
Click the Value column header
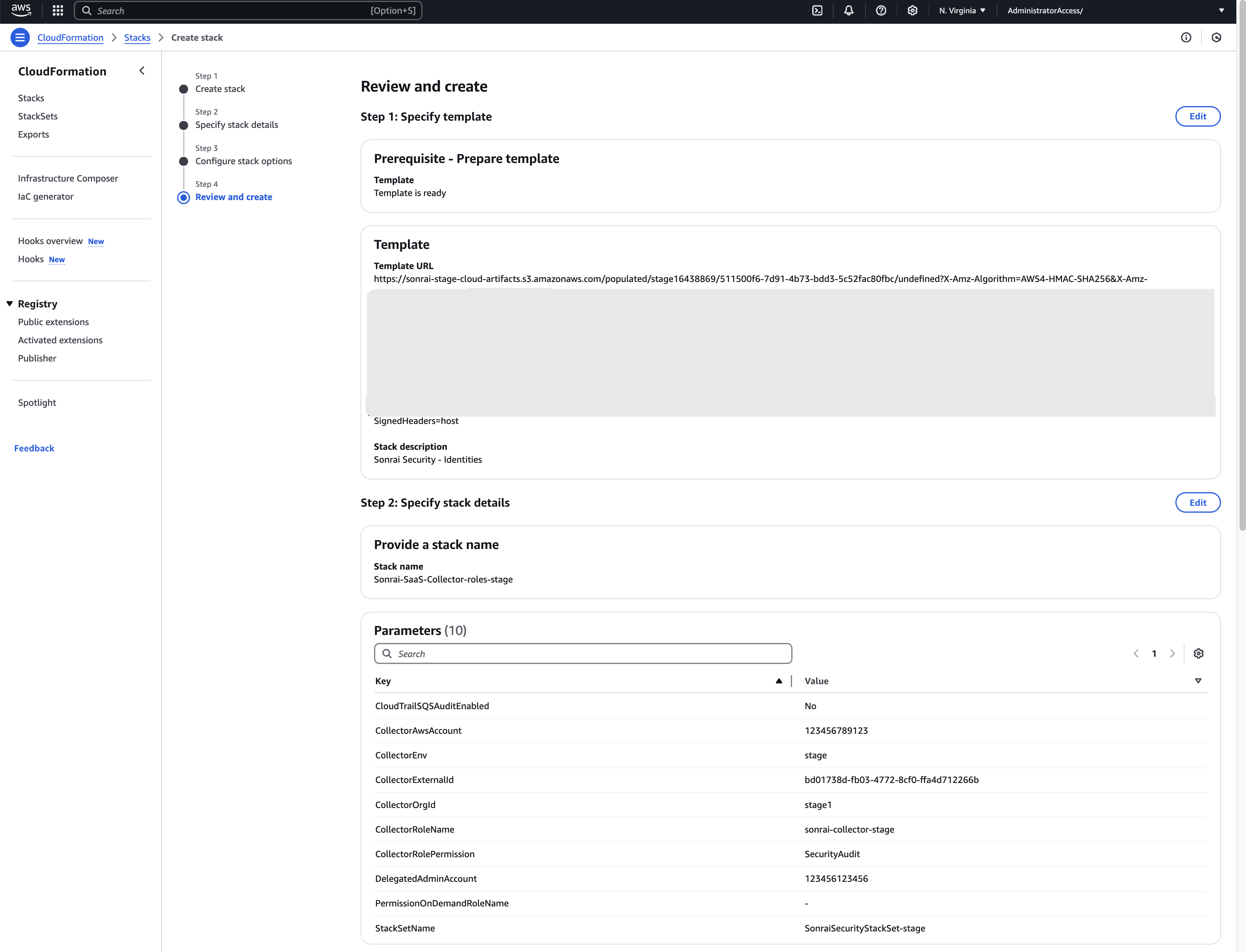[816, 681]
